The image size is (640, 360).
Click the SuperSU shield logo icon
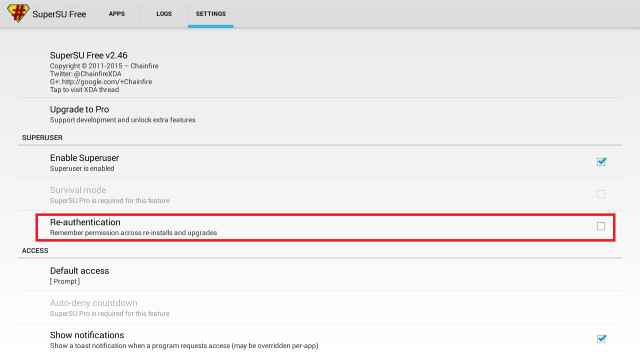pyautogui.click(x=18, y=13)
